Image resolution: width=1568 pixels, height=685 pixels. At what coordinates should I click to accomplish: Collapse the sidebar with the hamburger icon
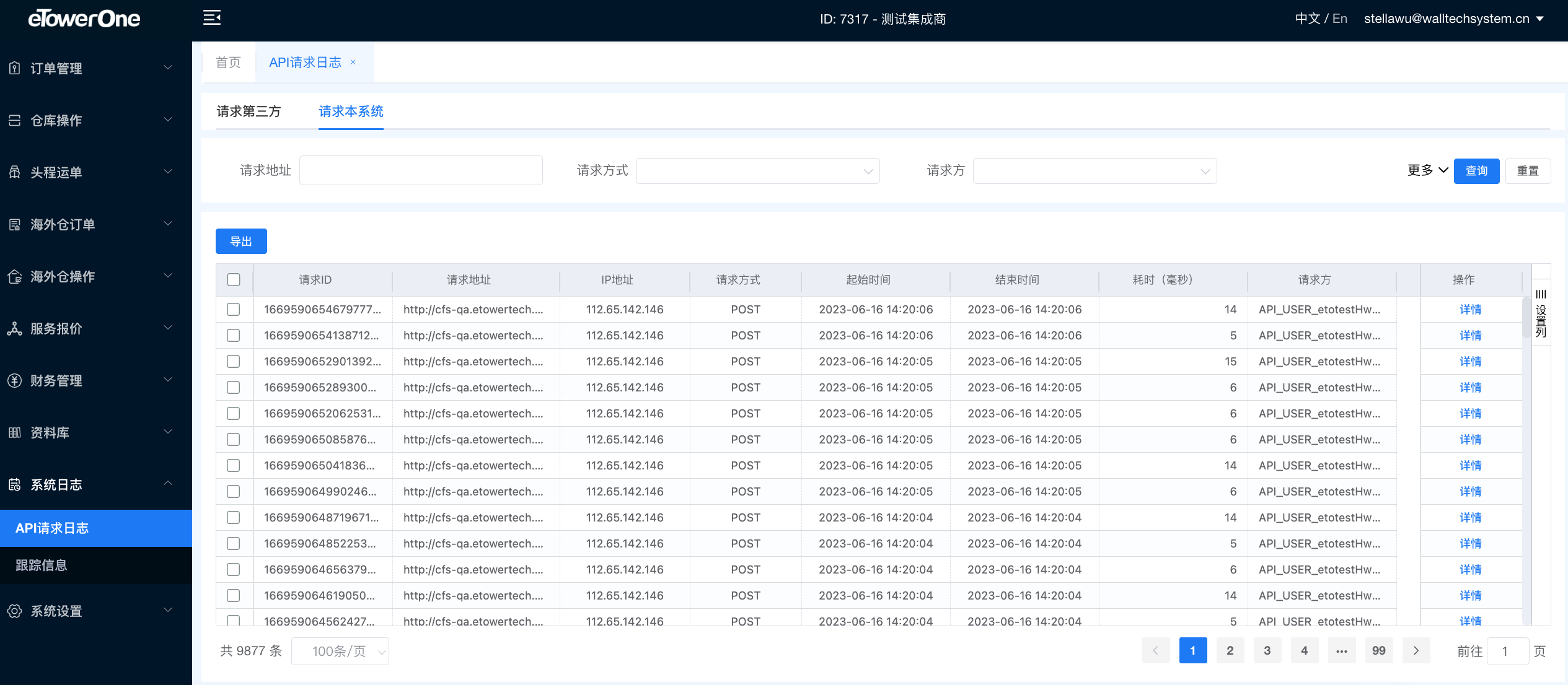212,18
